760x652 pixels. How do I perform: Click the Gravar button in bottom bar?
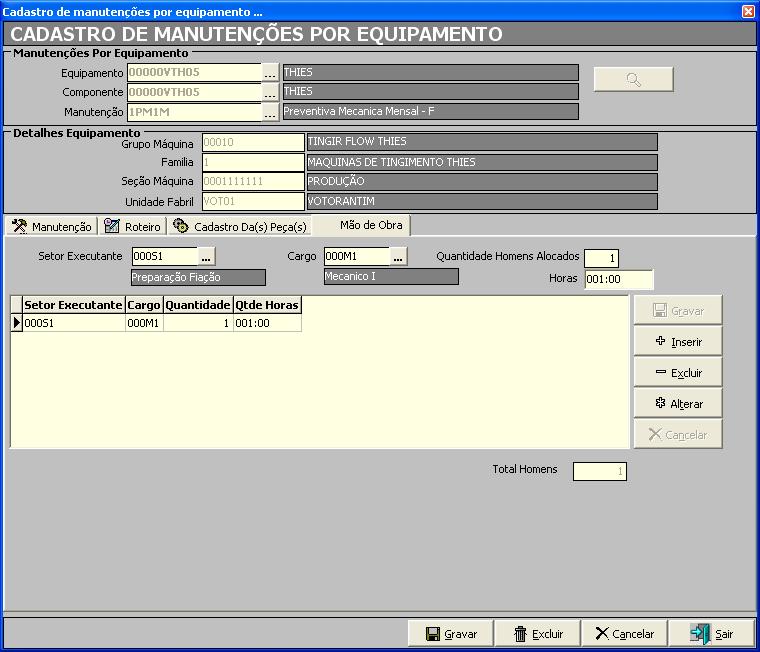(451, 634)
